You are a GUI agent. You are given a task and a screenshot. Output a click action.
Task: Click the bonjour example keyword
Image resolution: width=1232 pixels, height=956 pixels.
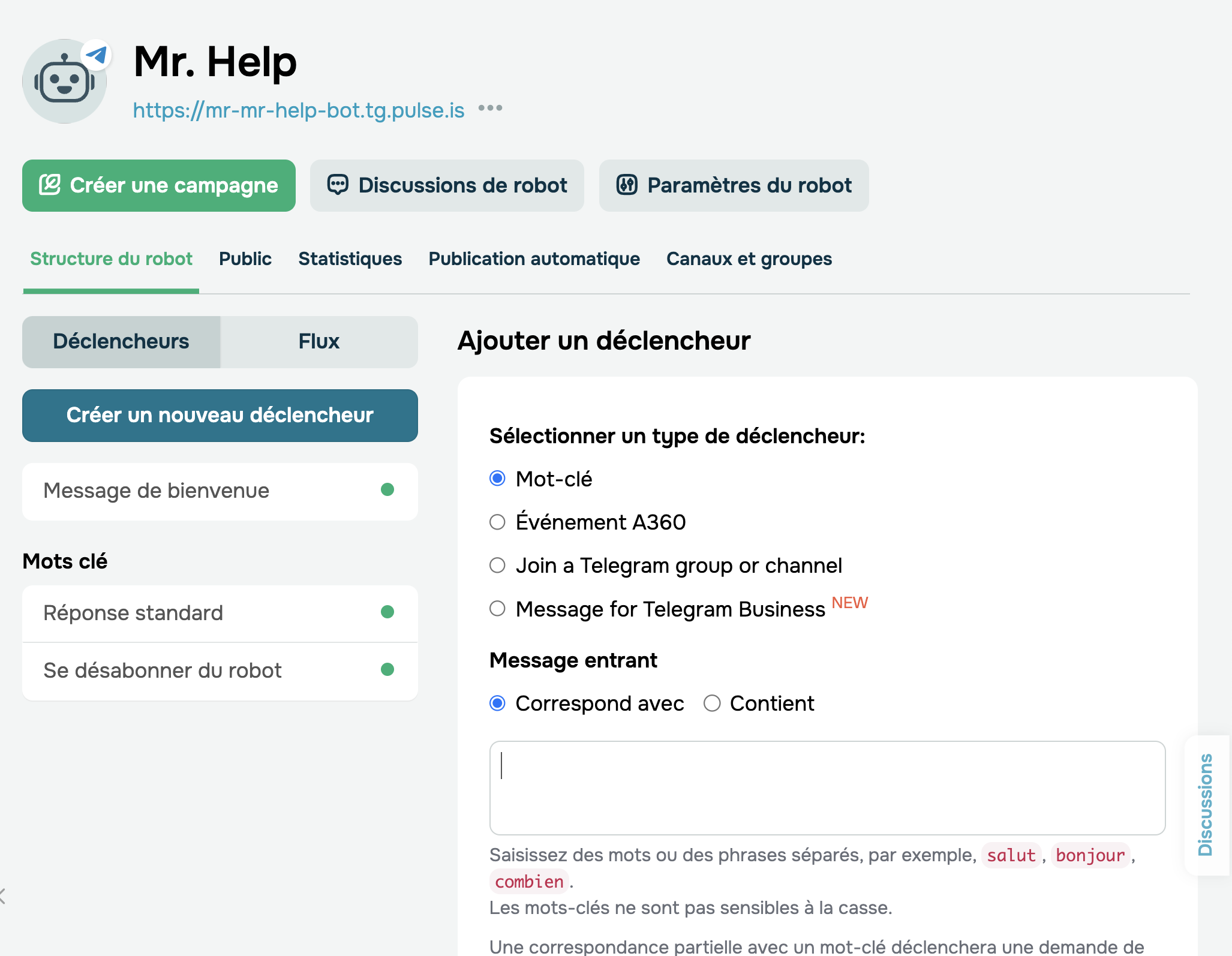tap(1090, 855)
